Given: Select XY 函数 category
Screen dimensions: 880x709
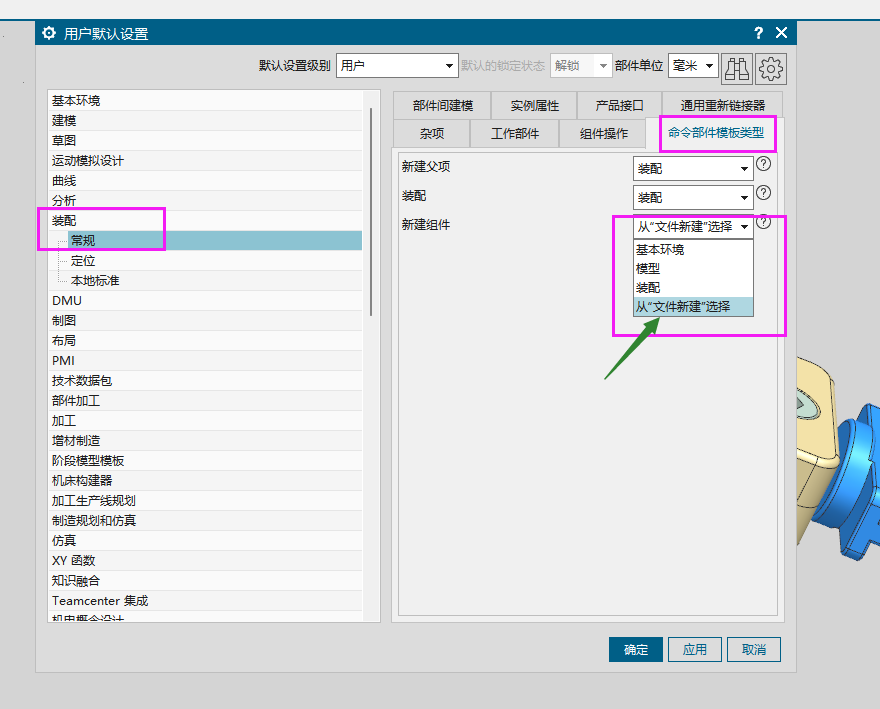Looking at the screenshot, I should pos(205,561).
